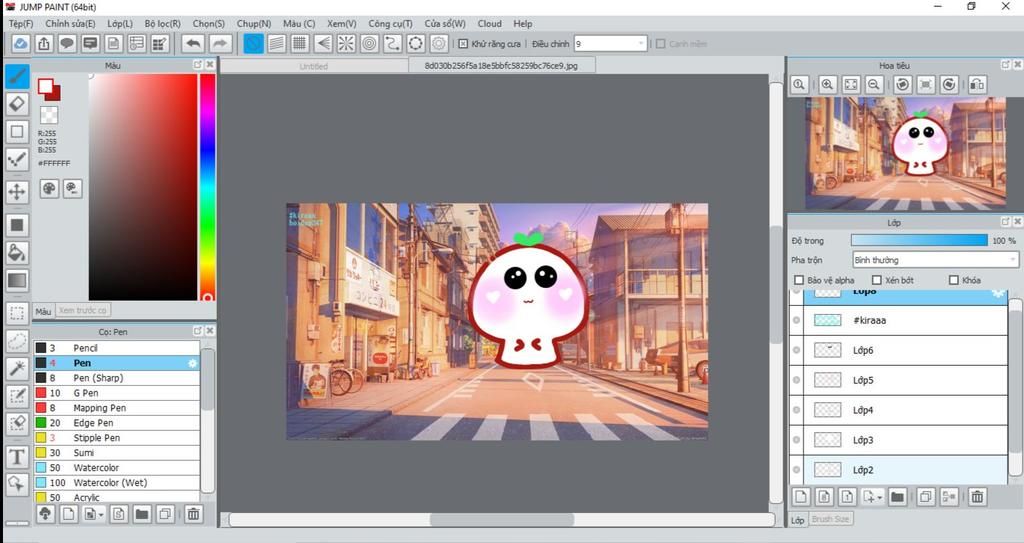Delete brush with trash icon in brush panel

(x=194, y=514)
